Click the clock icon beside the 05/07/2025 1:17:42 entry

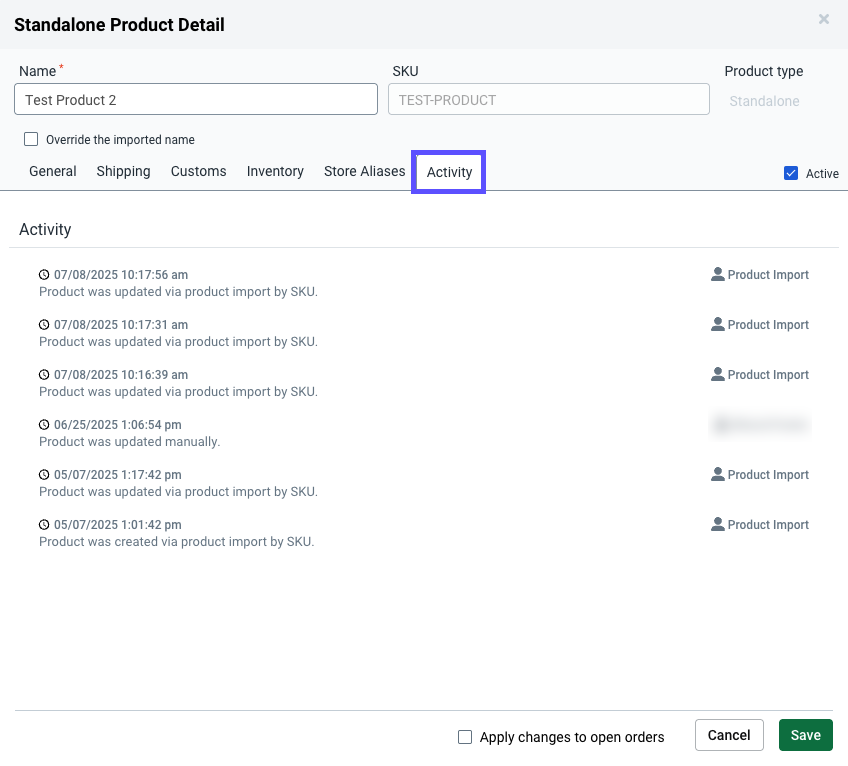tap(44, 474)
